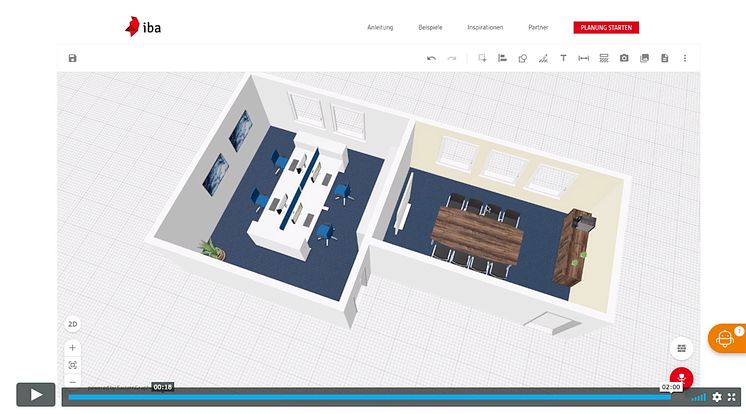Seek in the blue video progress bar
The height and width of the screenshot is (414, 746).
[x=369, y=397]
